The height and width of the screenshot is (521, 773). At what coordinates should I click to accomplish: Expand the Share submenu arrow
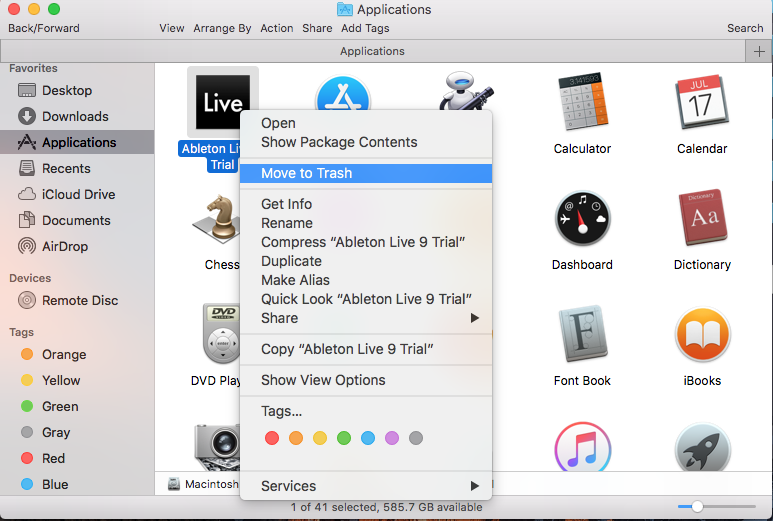(x=475, y=318)
